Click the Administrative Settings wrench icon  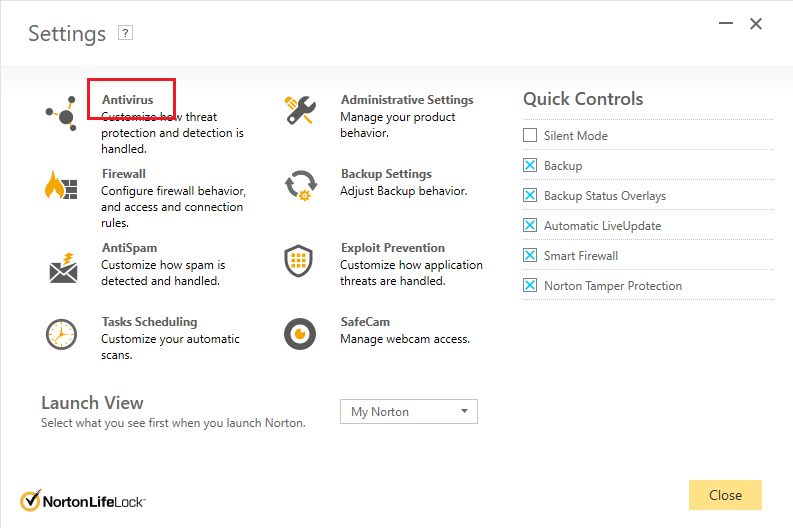[x=300, y=111]
